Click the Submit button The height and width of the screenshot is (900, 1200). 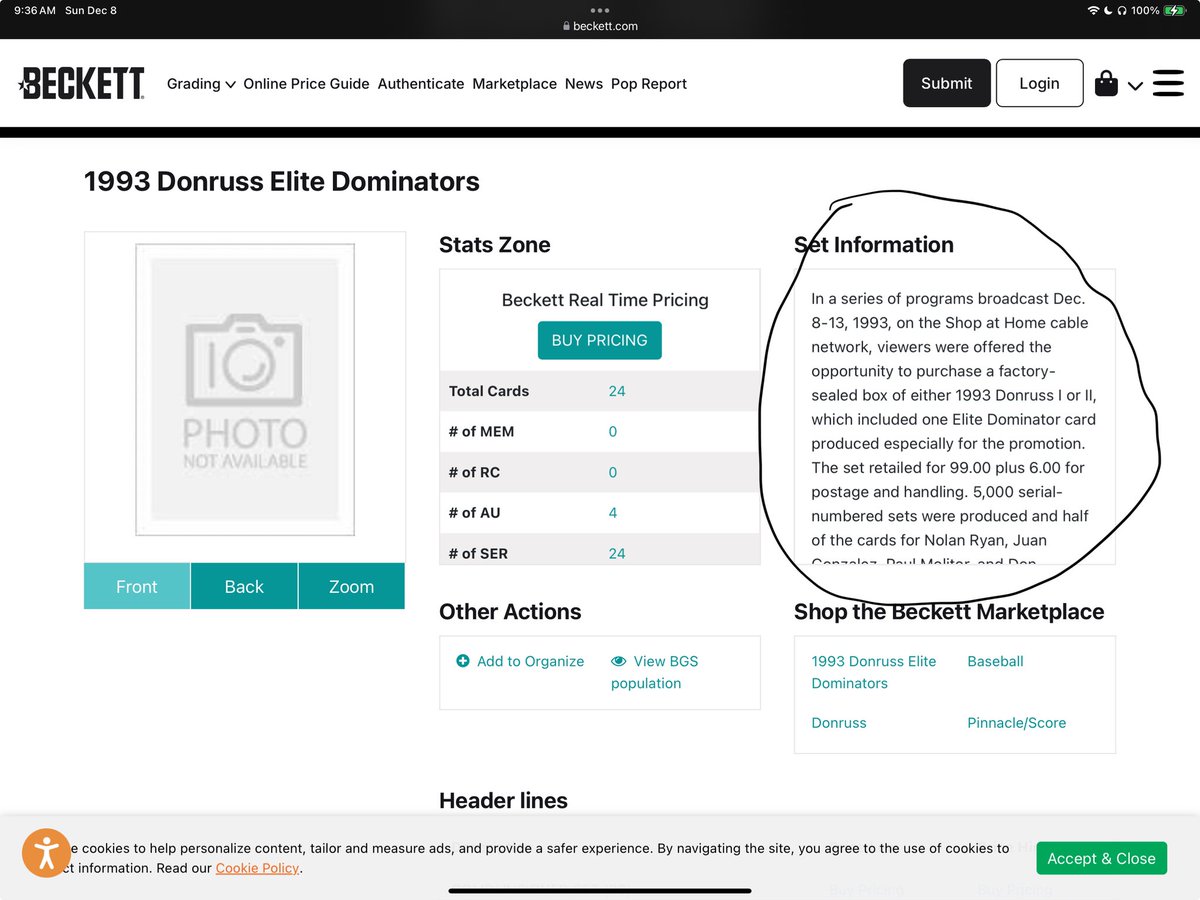coord(947,83)
